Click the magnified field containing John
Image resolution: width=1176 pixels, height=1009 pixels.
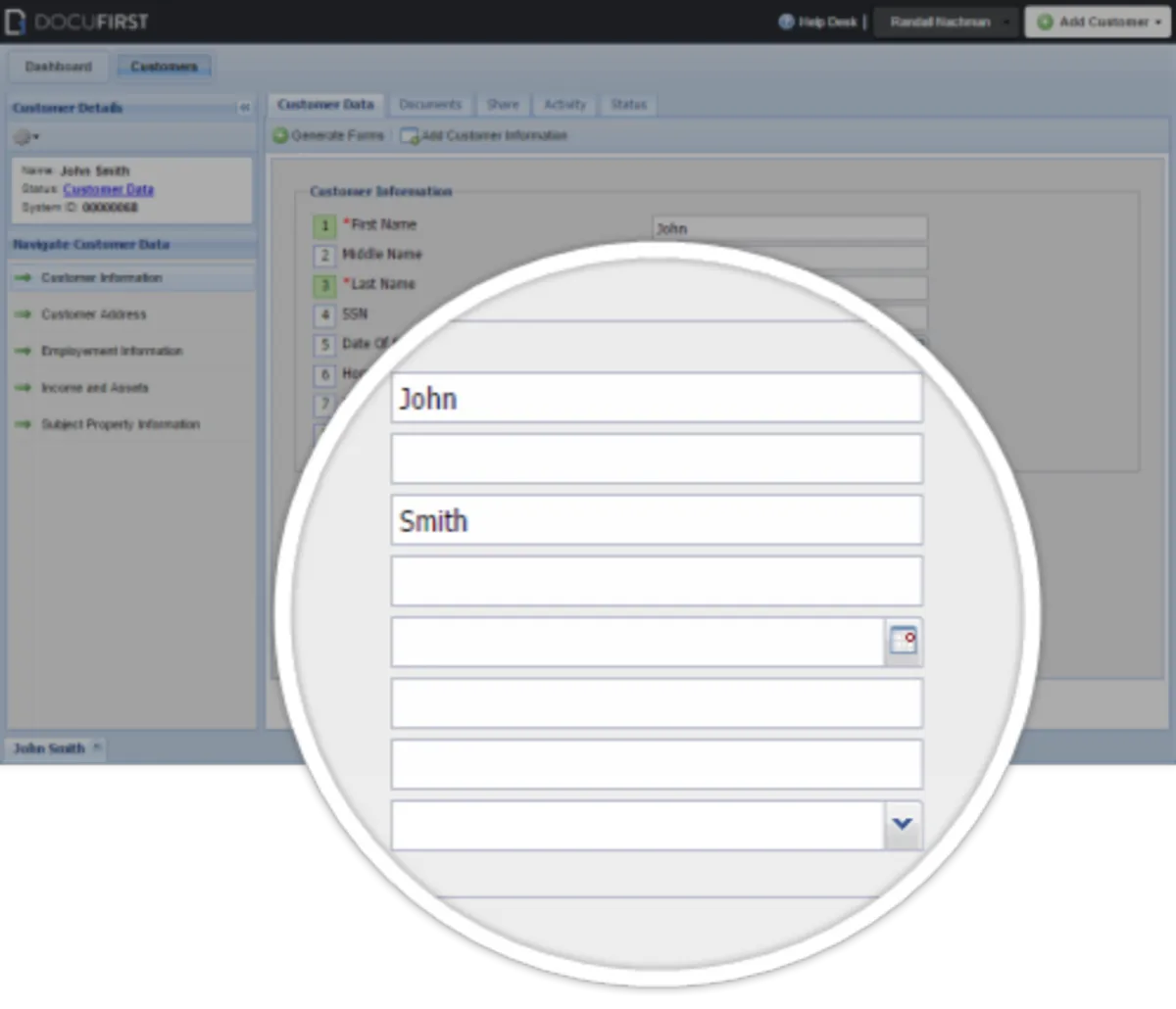pos(657,397)
